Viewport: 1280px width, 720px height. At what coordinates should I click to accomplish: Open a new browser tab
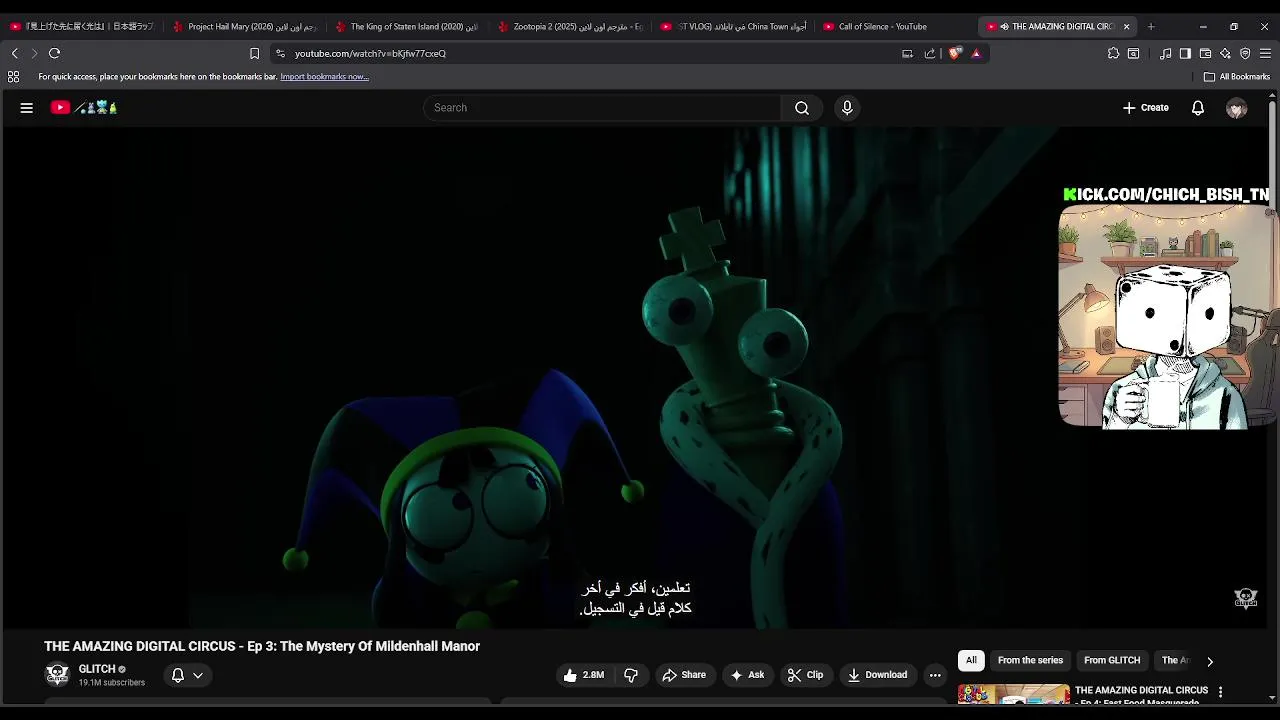(1151, 27)
